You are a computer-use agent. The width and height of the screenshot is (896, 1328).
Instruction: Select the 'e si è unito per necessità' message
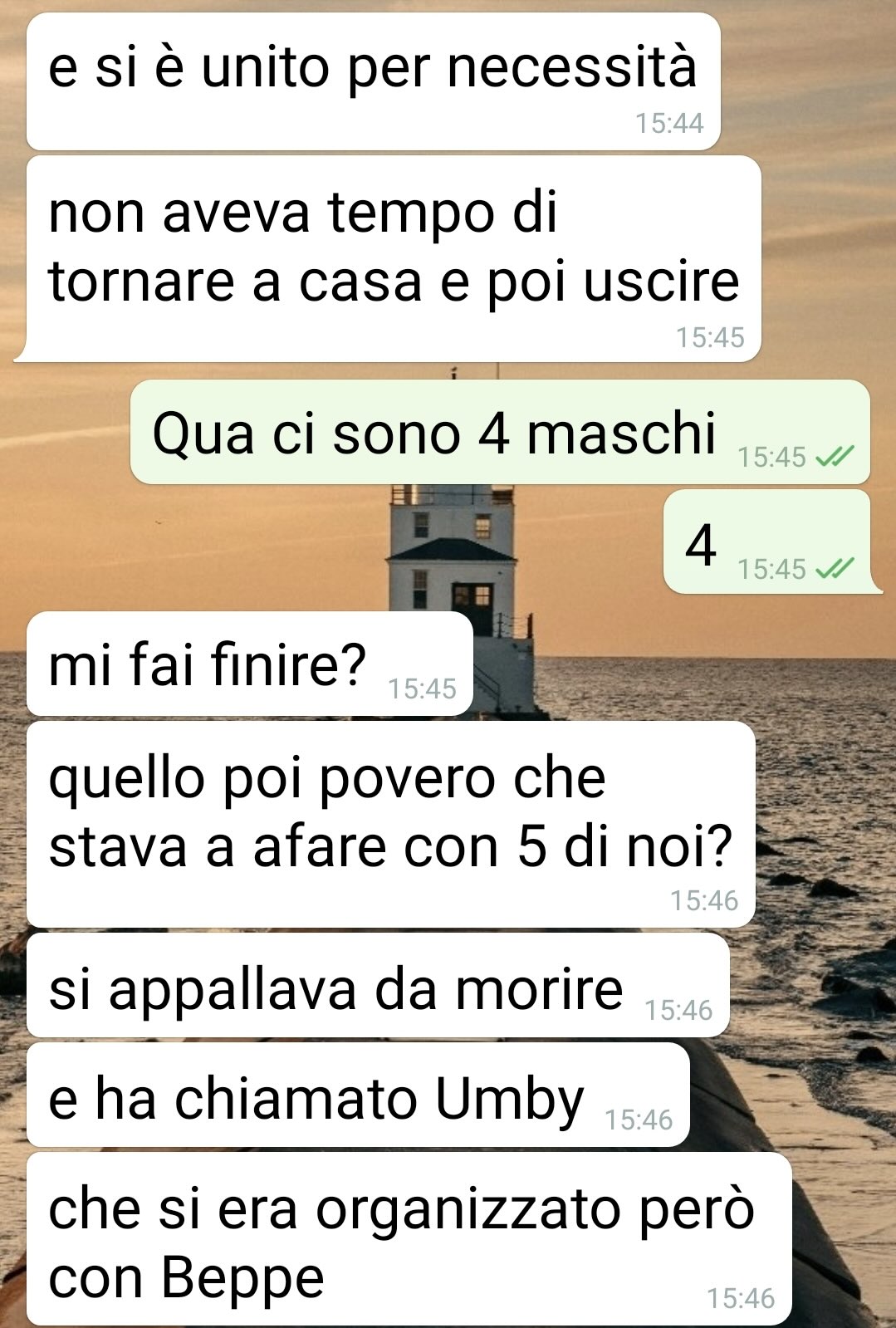374,81
